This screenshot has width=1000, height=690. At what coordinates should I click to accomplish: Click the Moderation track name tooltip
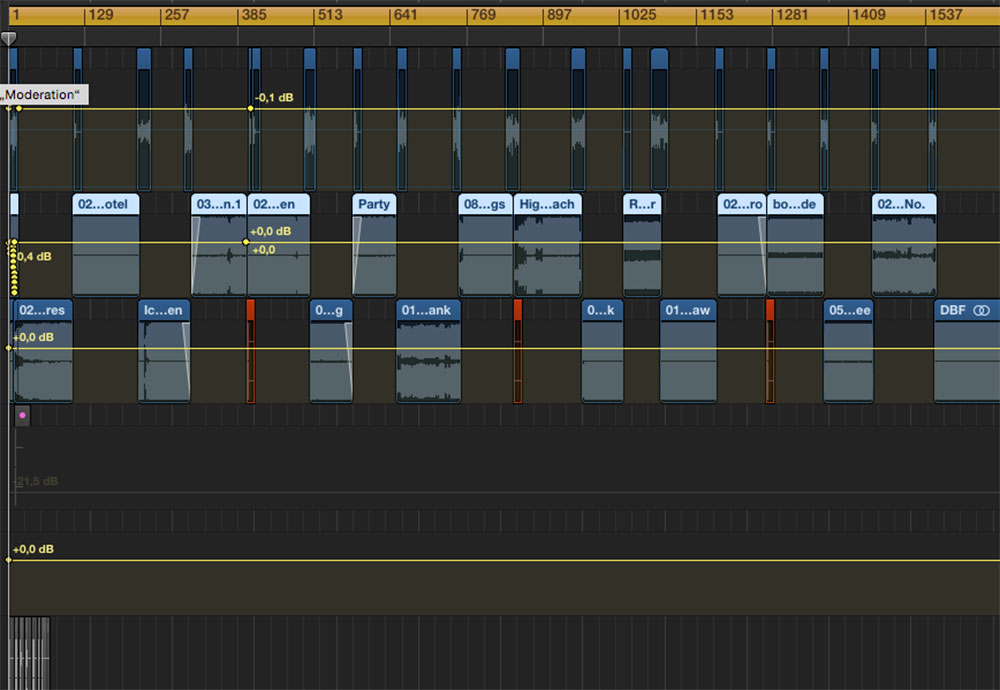click(44, 95)
